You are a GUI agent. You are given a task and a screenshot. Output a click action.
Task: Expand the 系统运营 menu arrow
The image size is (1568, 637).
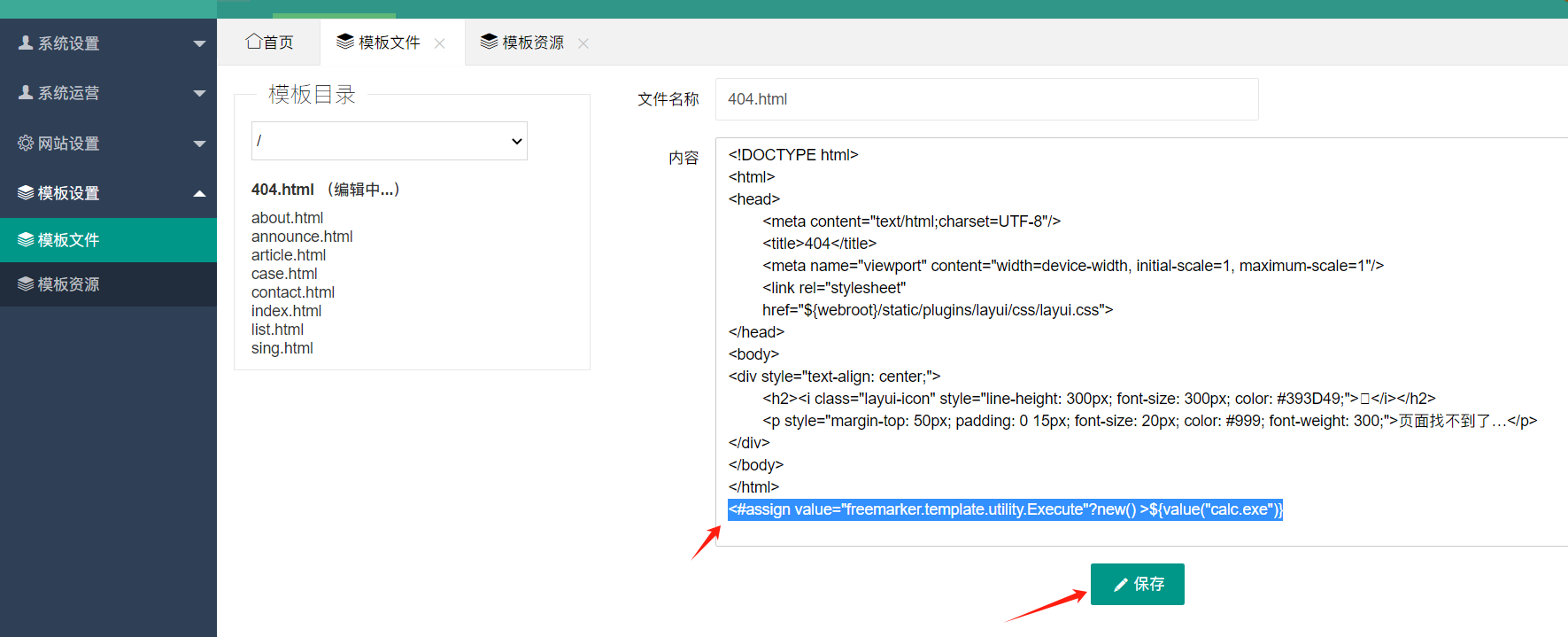click(x=199, y=93)
